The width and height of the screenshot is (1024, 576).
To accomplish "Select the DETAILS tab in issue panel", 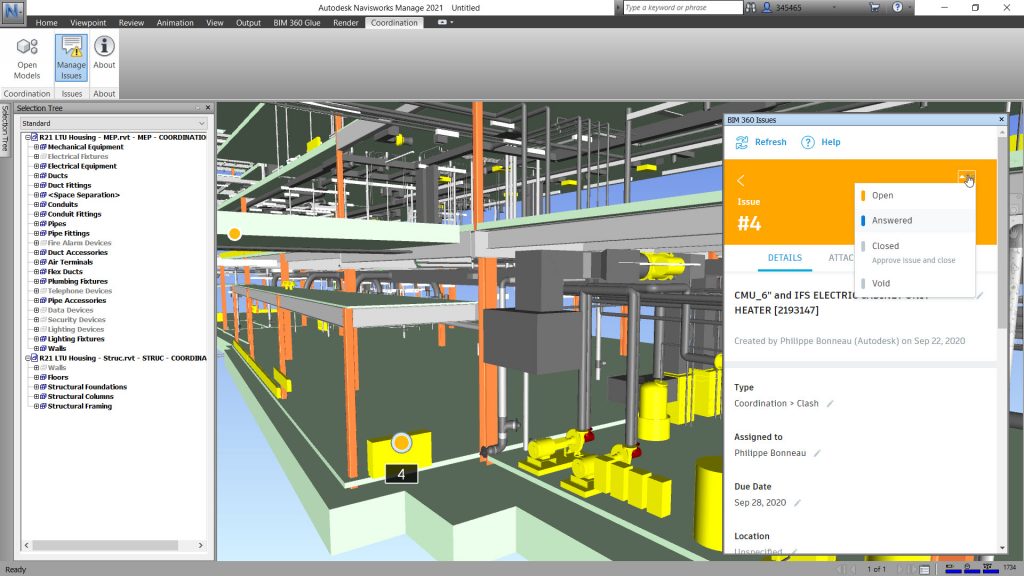I will pos(784,258).
